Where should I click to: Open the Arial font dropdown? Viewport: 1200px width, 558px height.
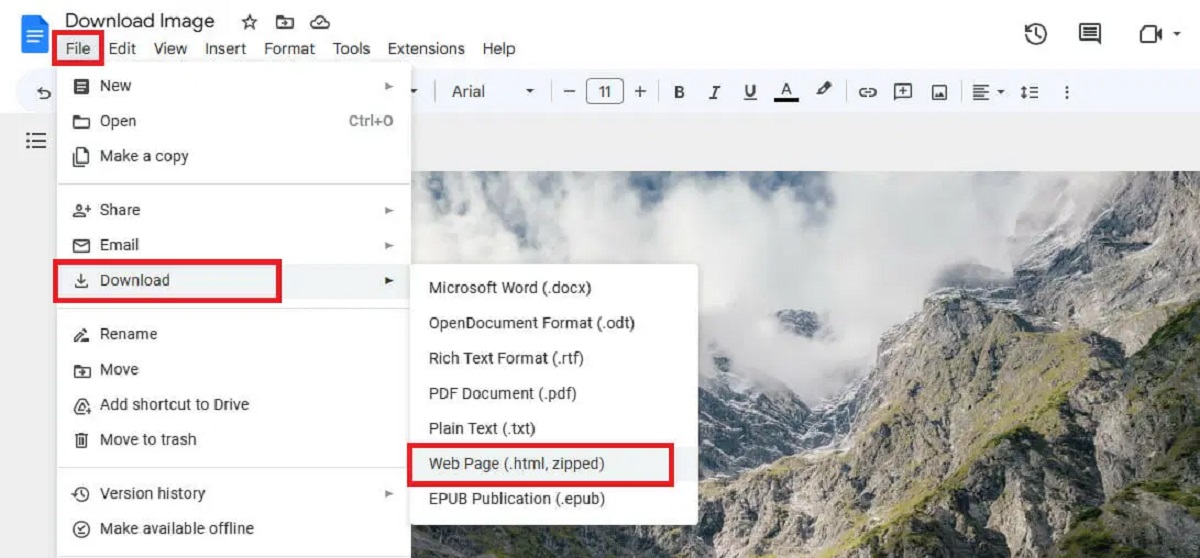[493, 92]
